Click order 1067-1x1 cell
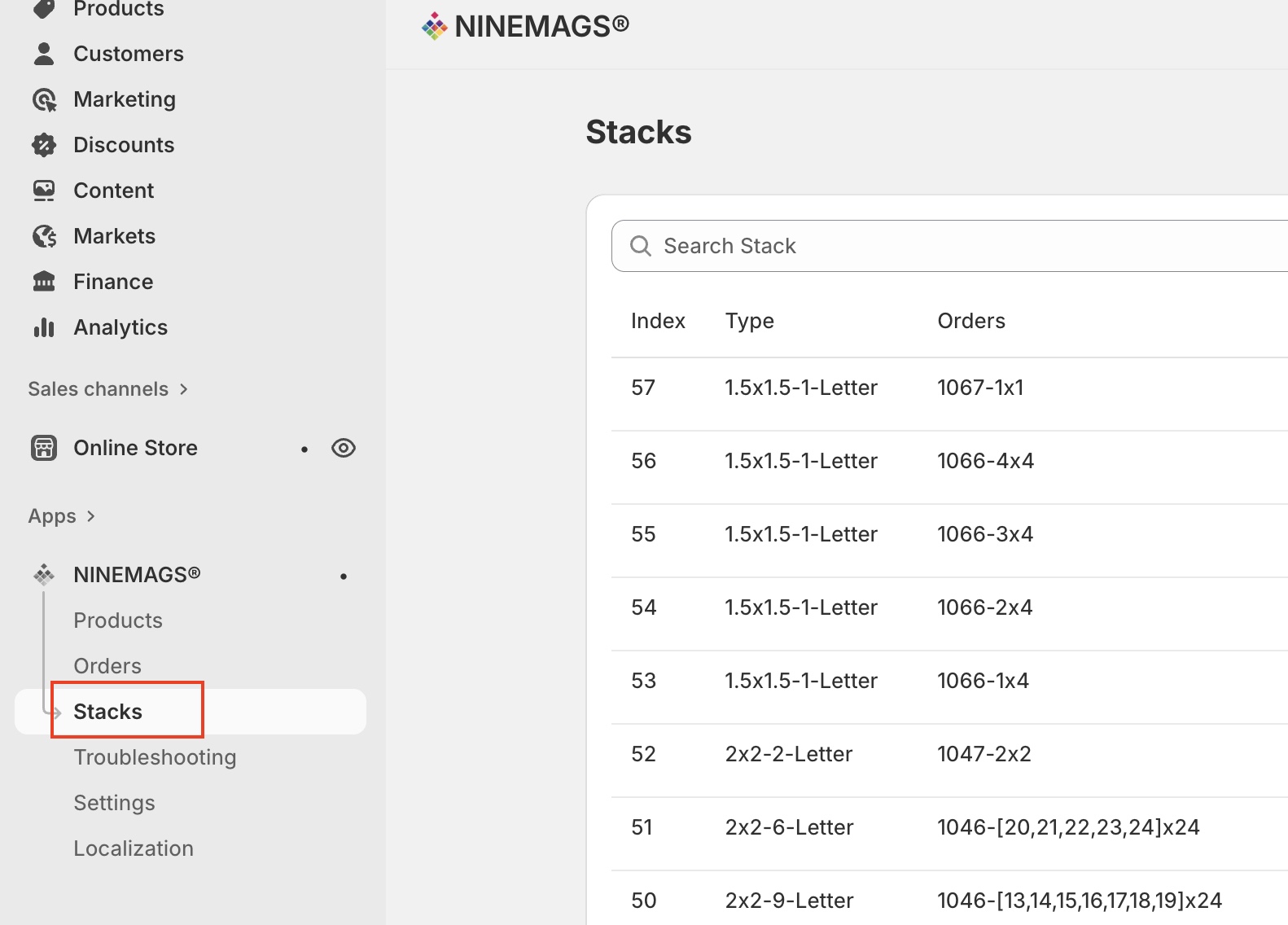 tap(980, 388)
